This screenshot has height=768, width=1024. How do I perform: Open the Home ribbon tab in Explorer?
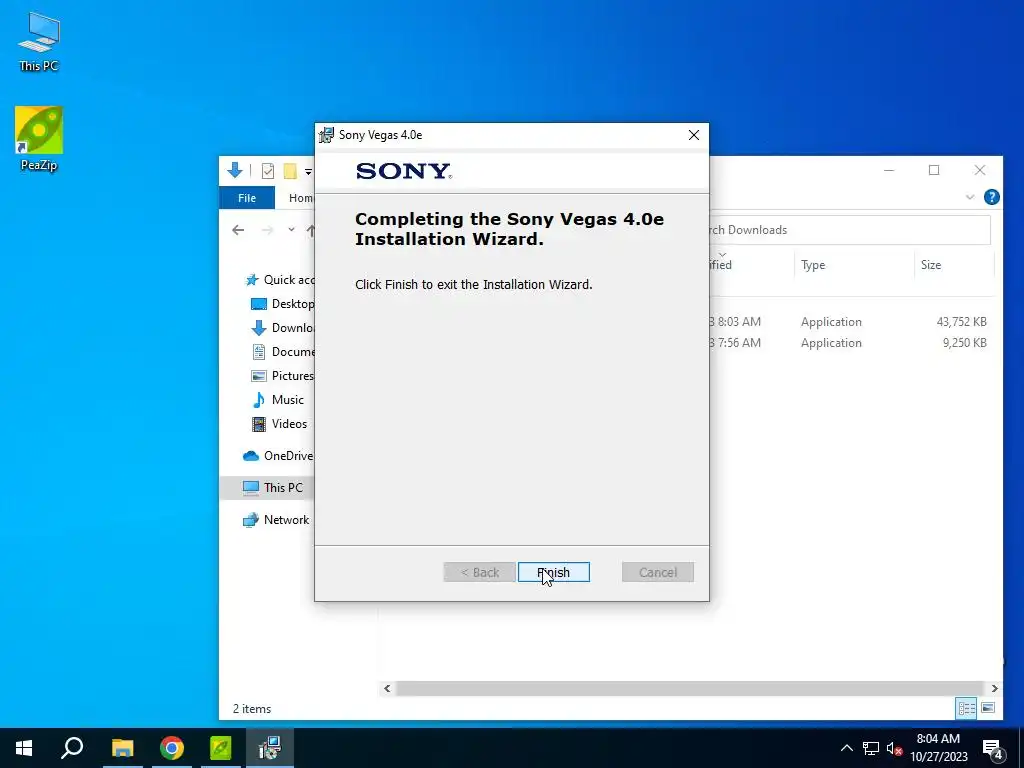[x=301, y=198]
